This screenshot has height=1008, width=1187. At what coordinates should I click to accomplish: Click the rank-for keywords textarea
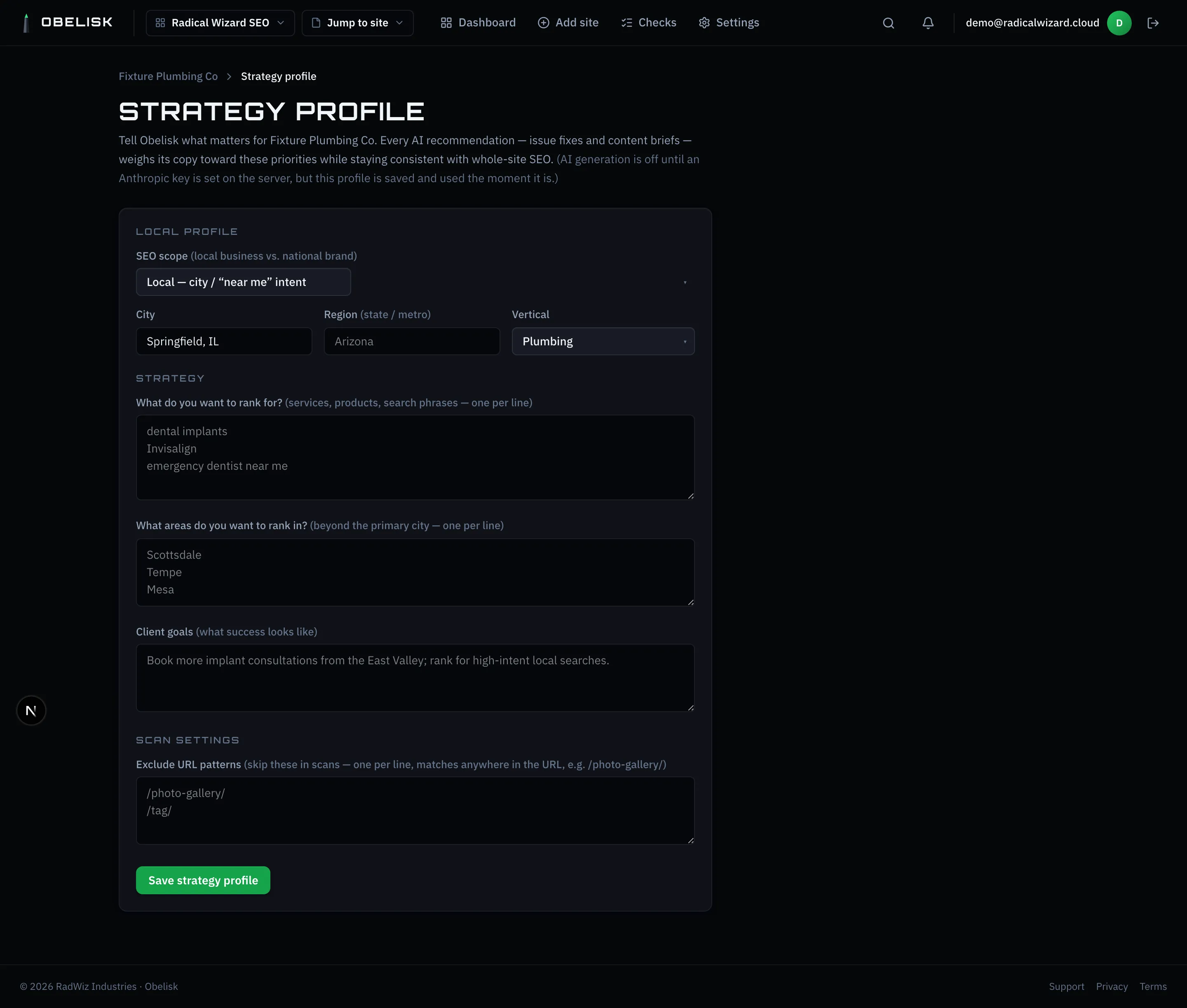click(x=415, y=457)
